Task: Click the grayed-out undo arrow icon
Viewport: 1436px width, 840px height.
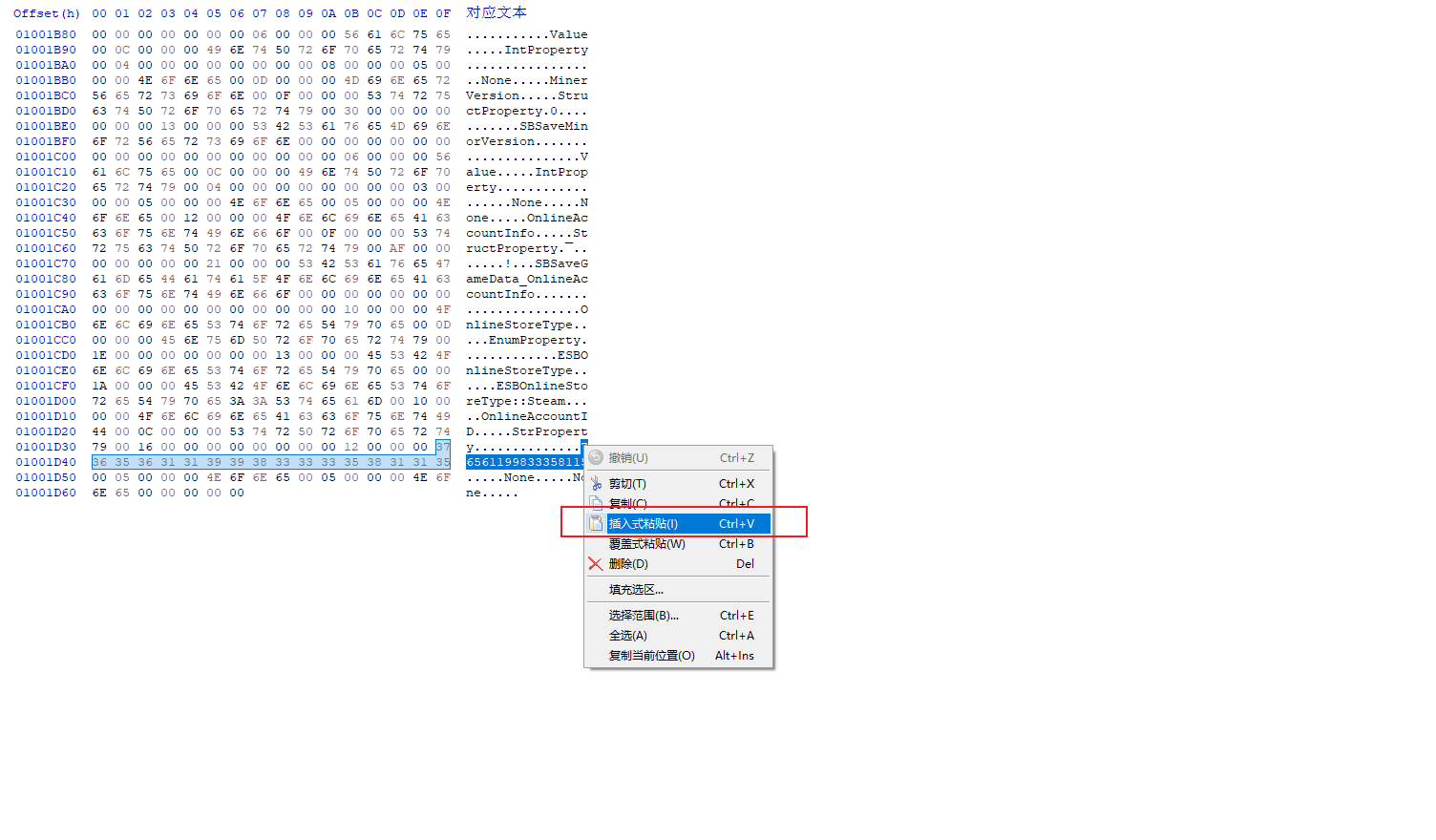Action: coord(596,458)
